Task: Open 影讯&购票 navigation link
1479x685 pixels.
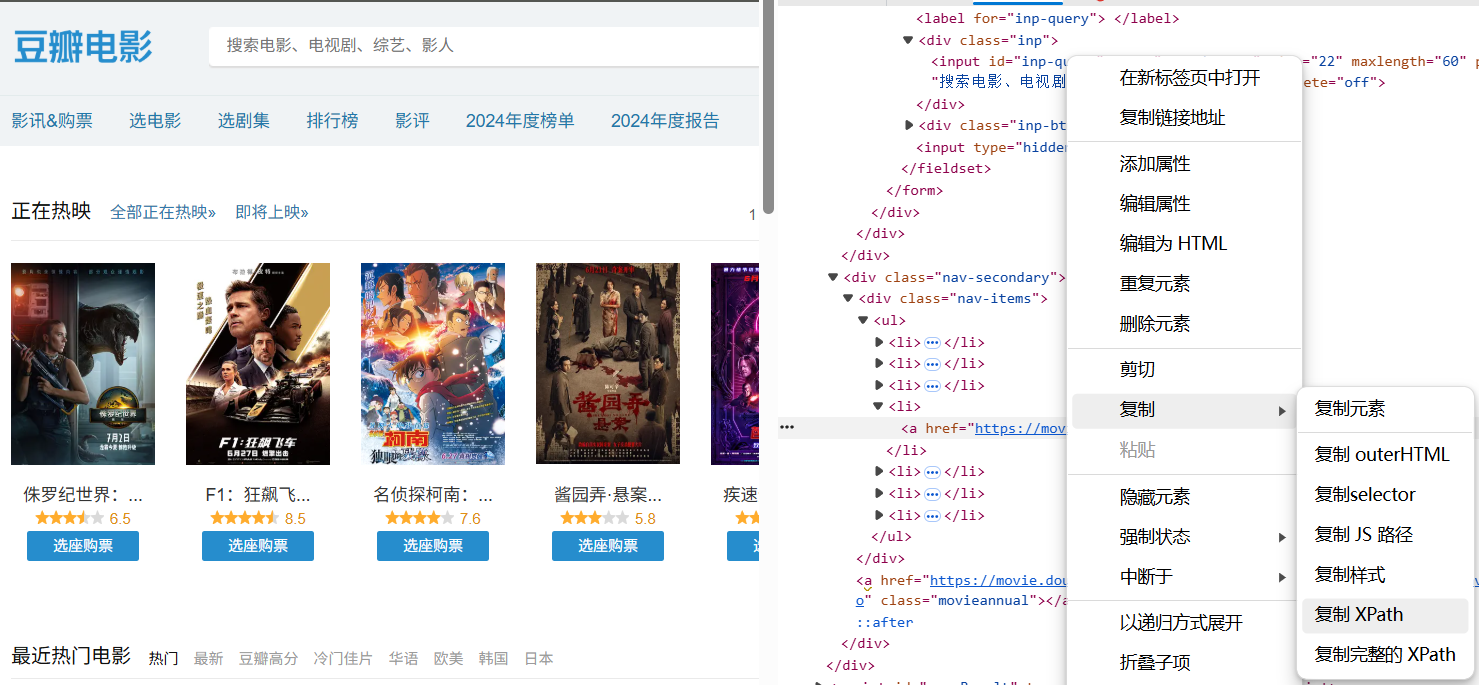Action: click(x=52, y=121)
